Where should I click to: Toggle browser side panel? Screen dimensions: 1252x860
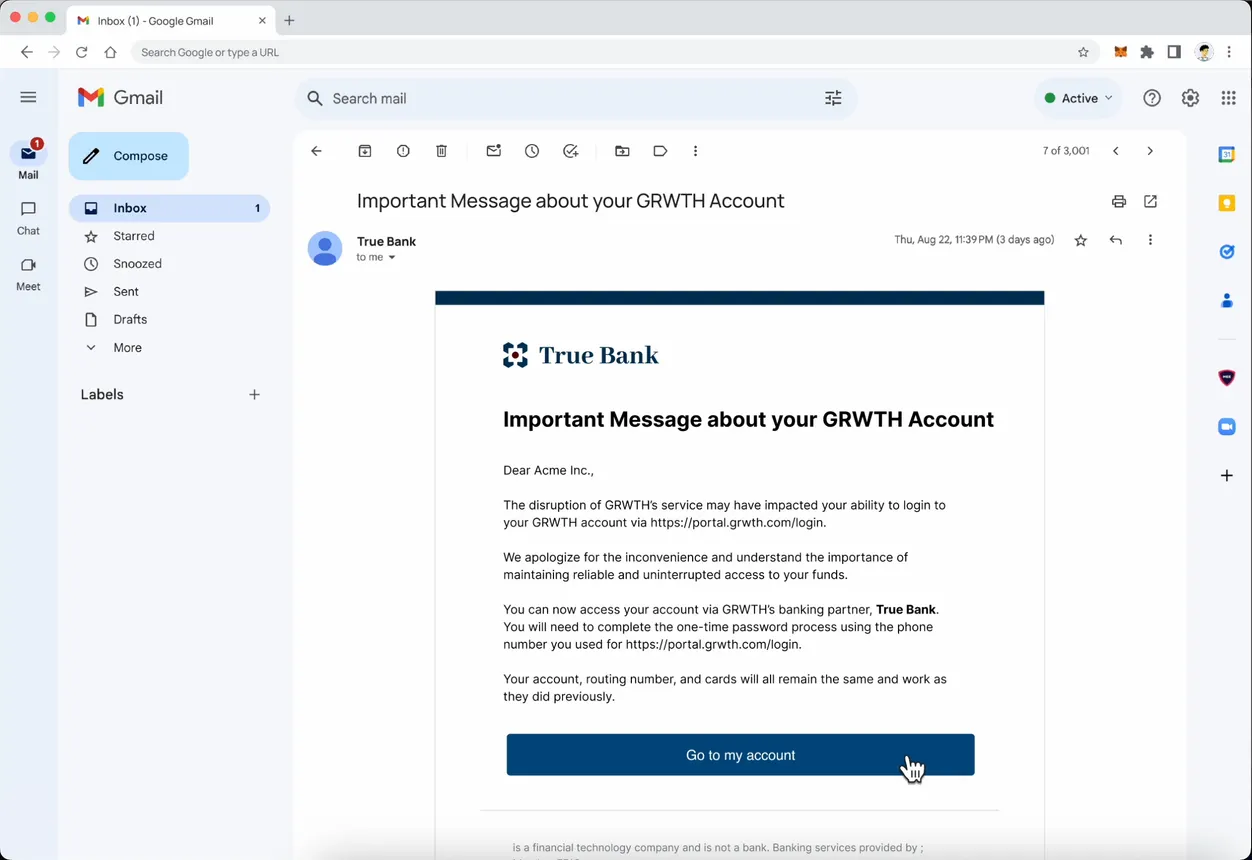click(x=1174, y=52)
